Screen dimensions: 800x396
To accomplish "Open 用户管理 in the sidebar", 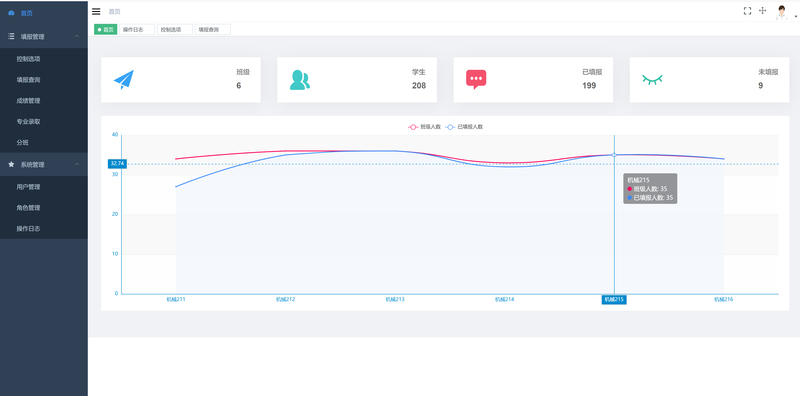I will [x=44, y=187].
